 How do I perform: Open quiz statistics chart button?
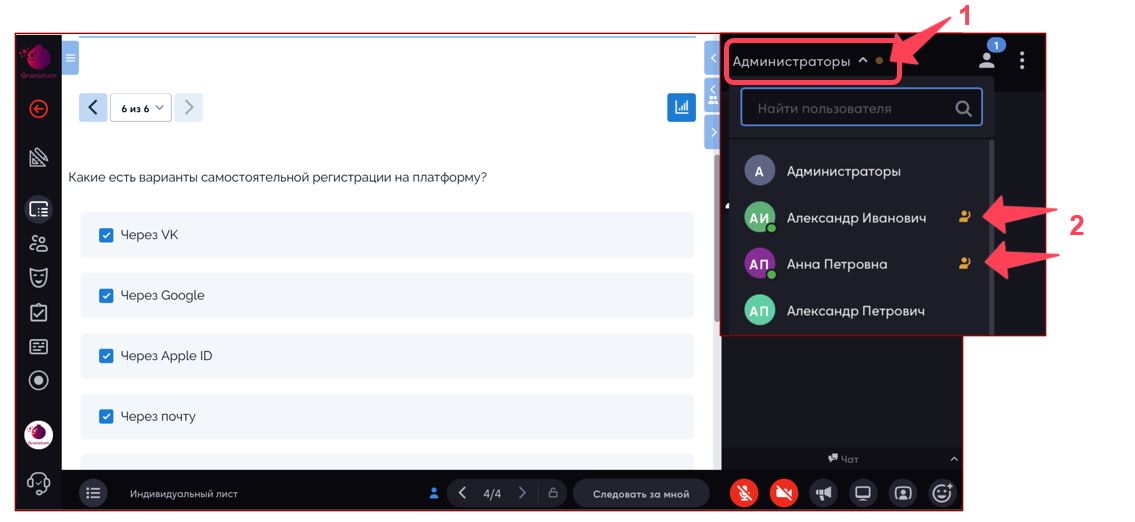[681, 107]
